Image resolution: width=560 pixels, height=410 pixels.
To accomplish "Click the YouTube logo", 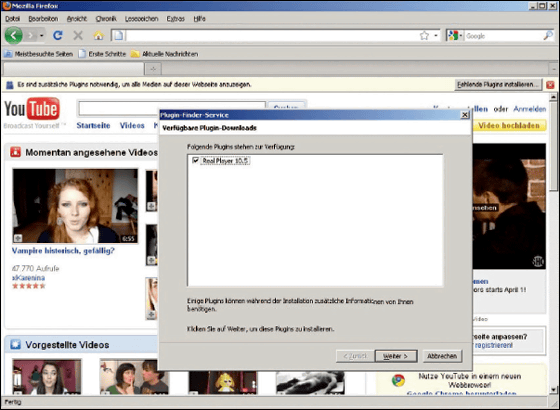I will [x=32, y=109].
